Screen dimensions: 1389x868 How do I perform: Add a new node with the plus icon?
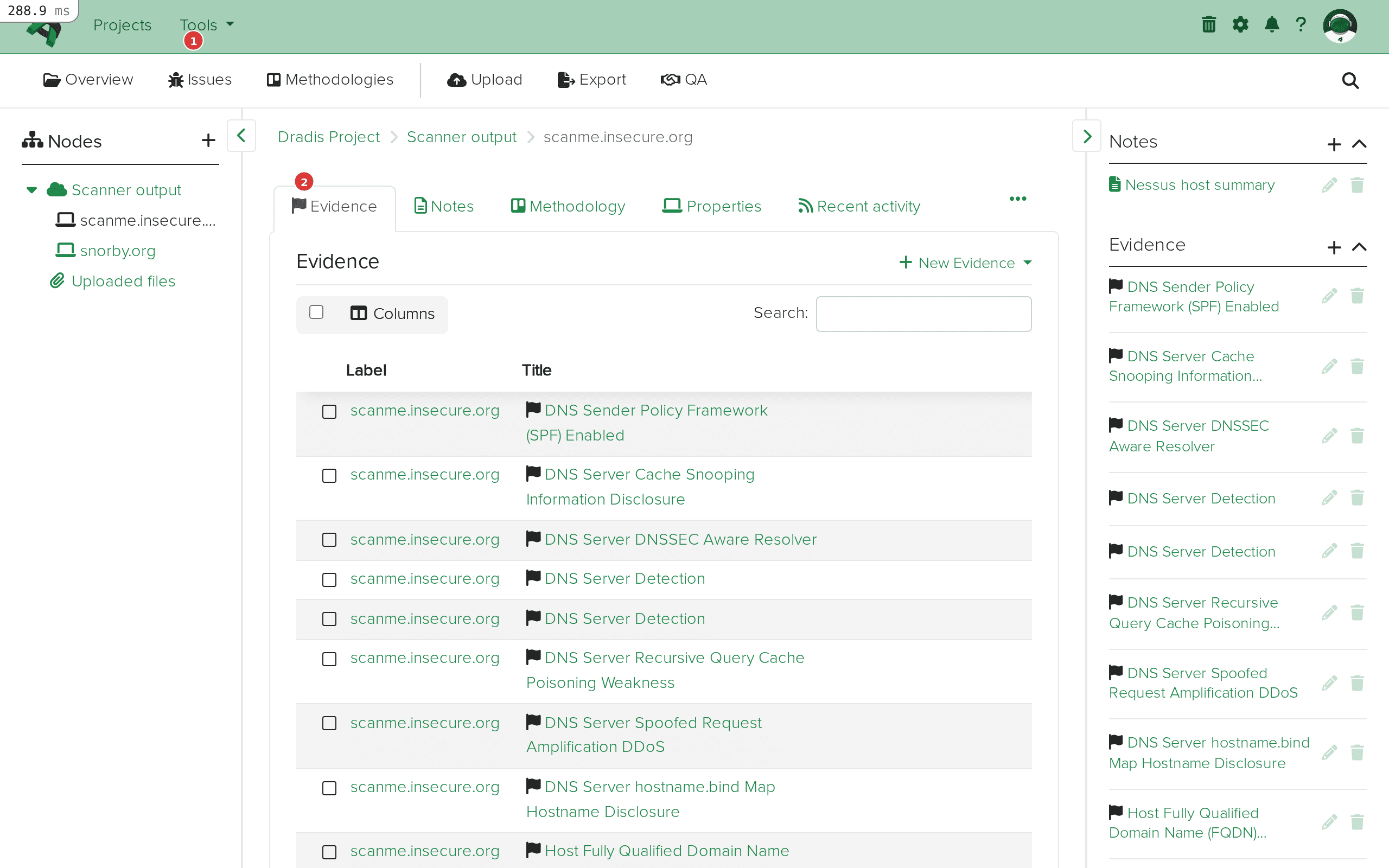click(x=208, y=139)
